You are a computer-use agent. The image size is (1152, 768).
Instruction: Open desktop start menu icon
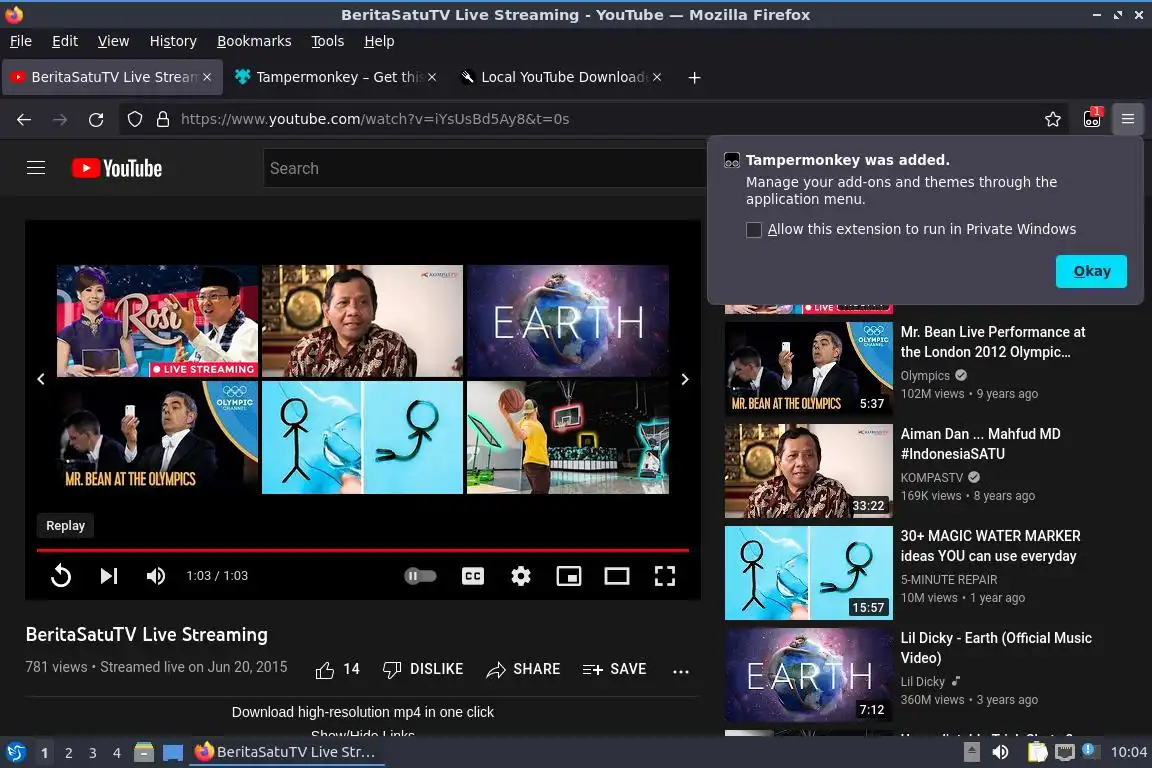(15, 753)
